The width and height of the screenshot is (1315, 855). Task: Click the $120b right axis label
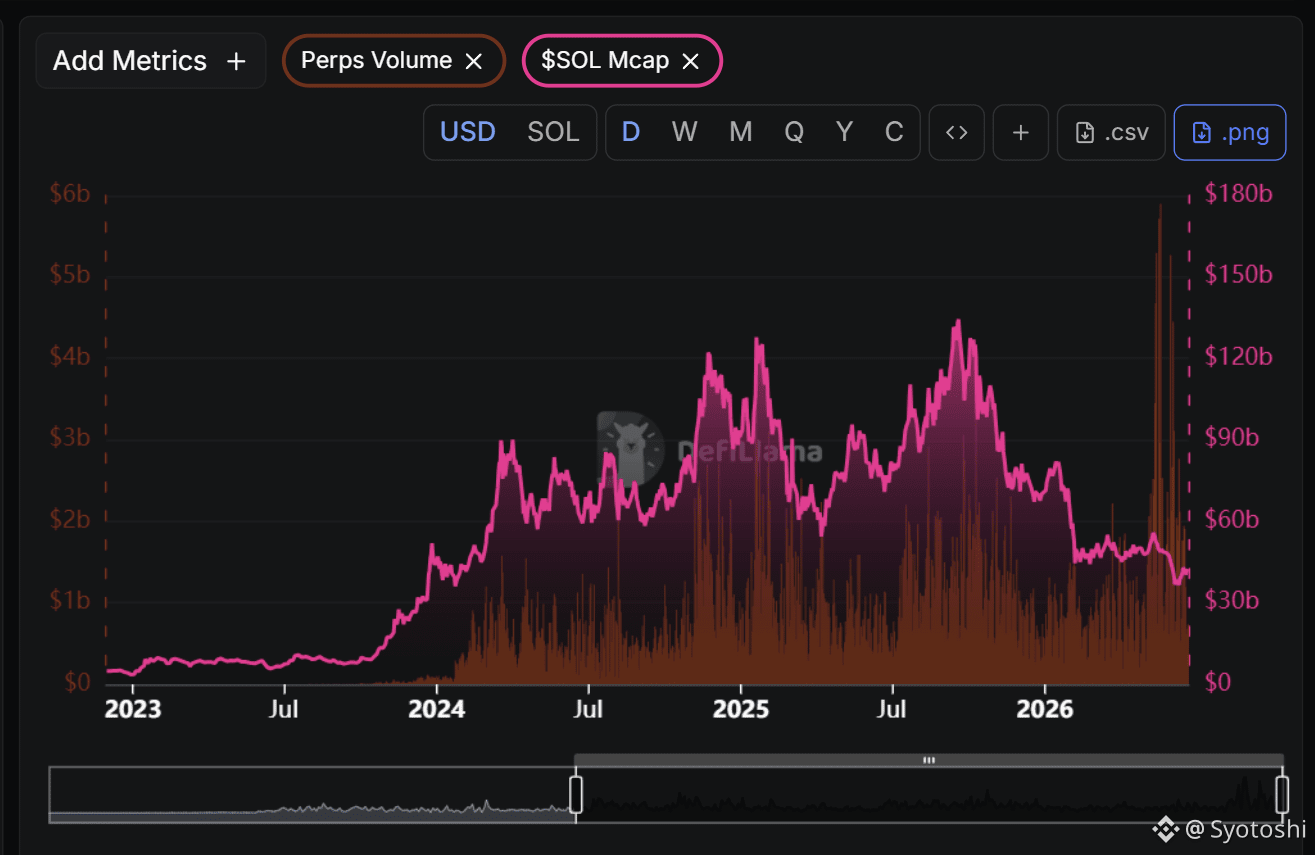[1239, 357]
